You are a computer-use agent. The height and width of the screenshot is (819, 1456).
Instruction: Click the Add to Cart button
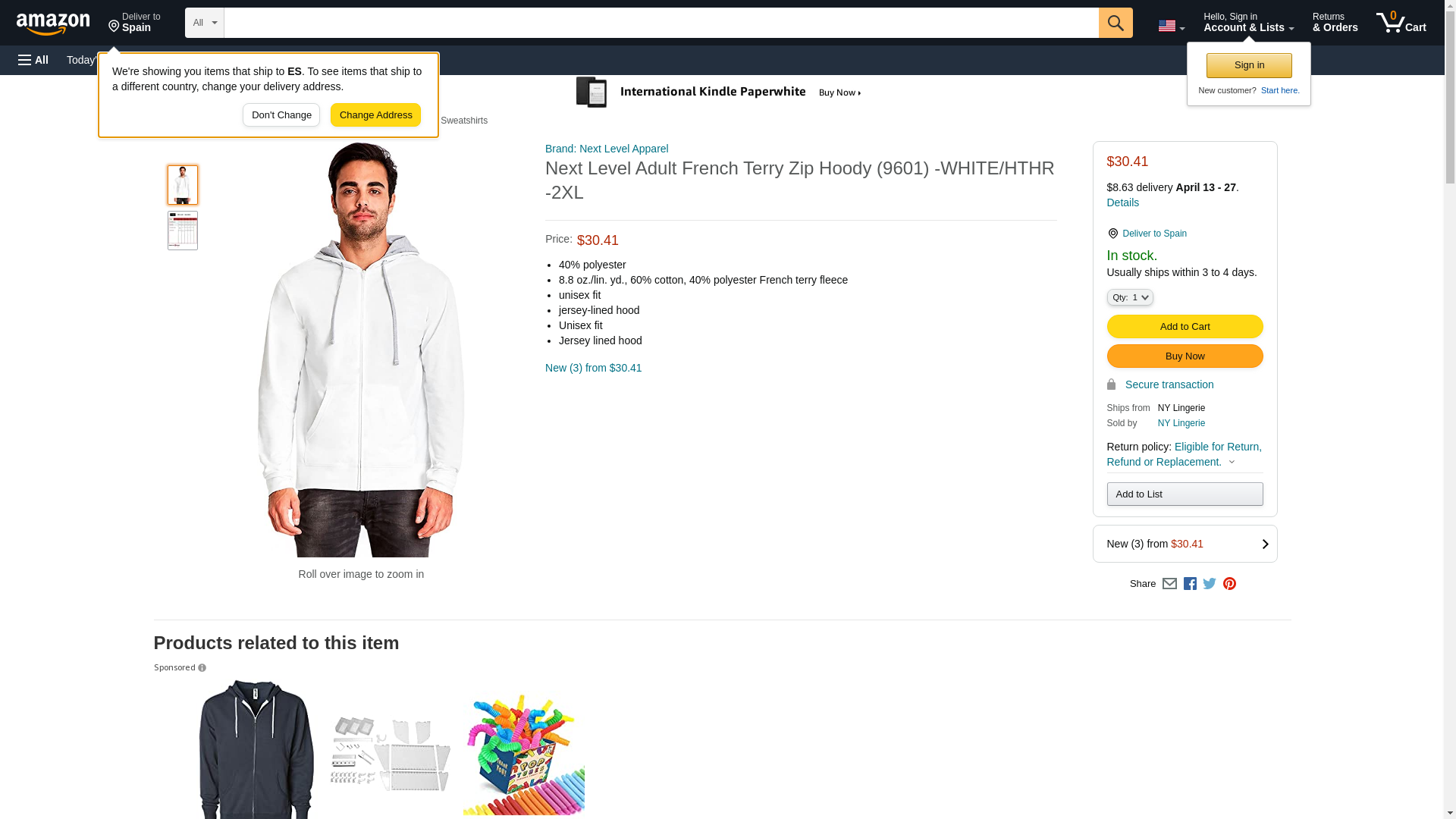point(1185,327)
